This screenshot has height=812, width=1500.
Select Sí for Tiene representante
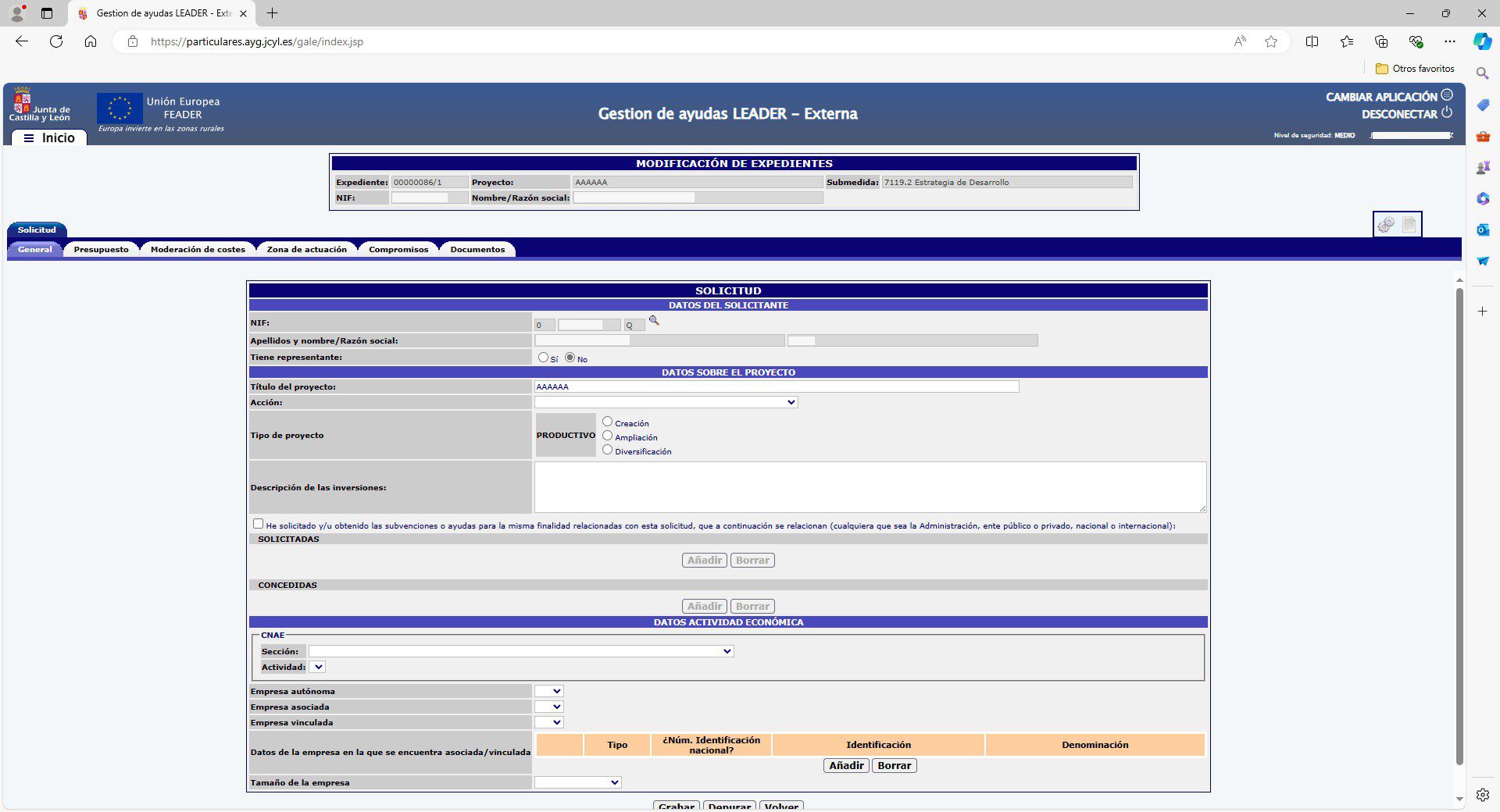[543, 358]
